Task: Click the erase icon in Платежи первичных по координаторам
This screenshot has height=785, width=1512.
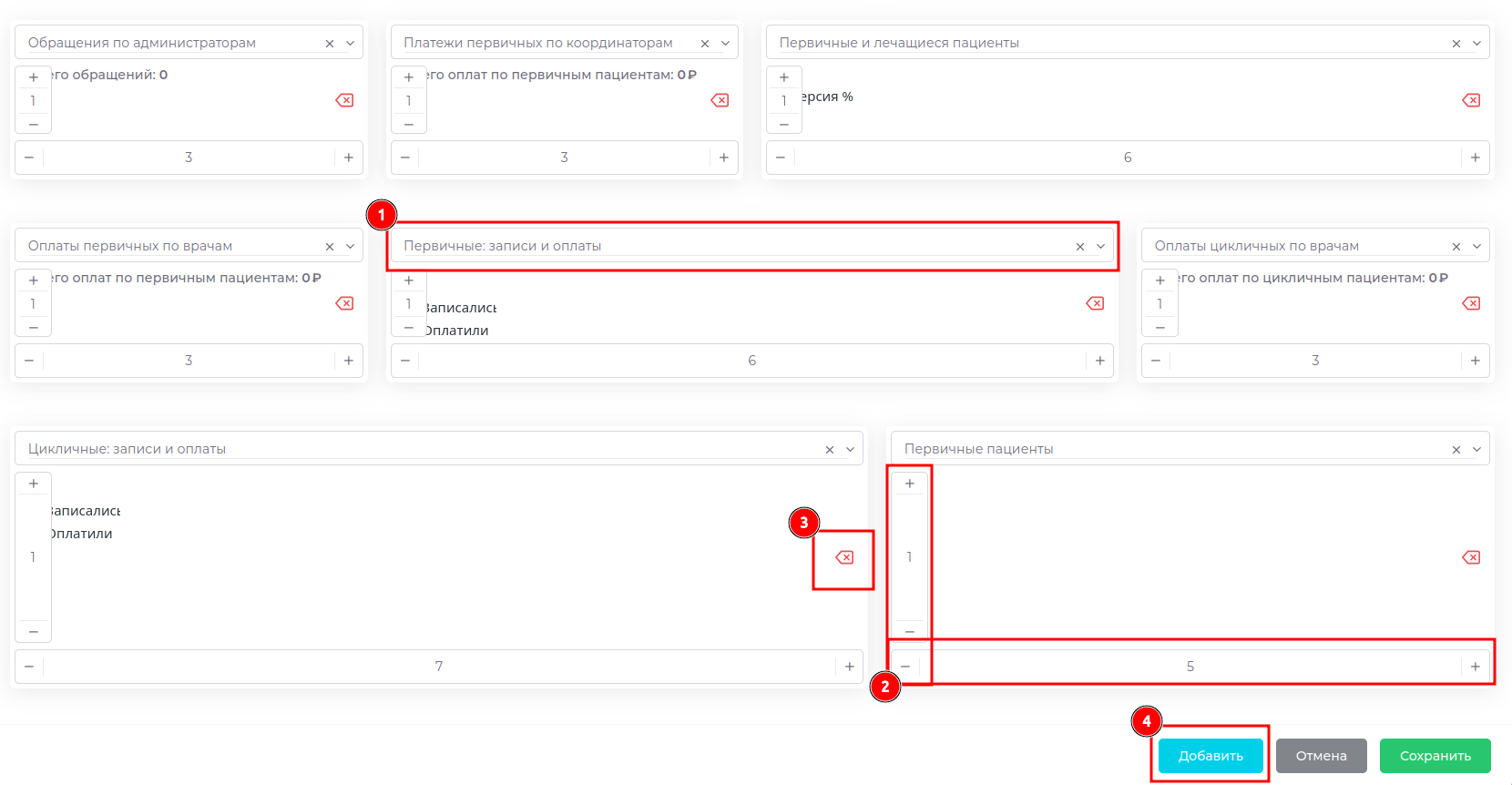Action: coord(720,100)
